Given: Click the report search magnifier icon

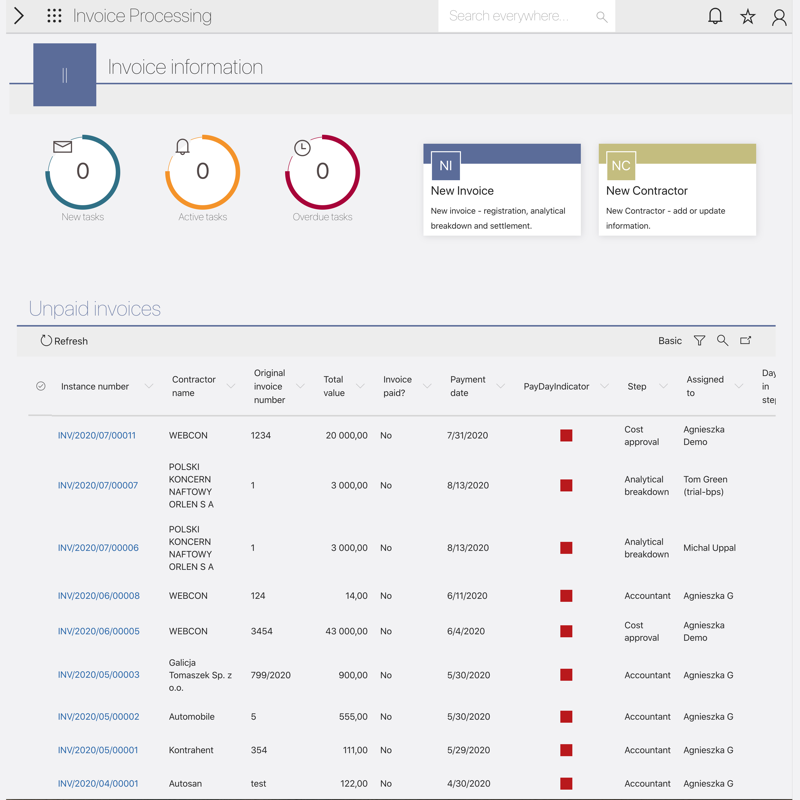Looking at the screenshot, I should point(722,341).
